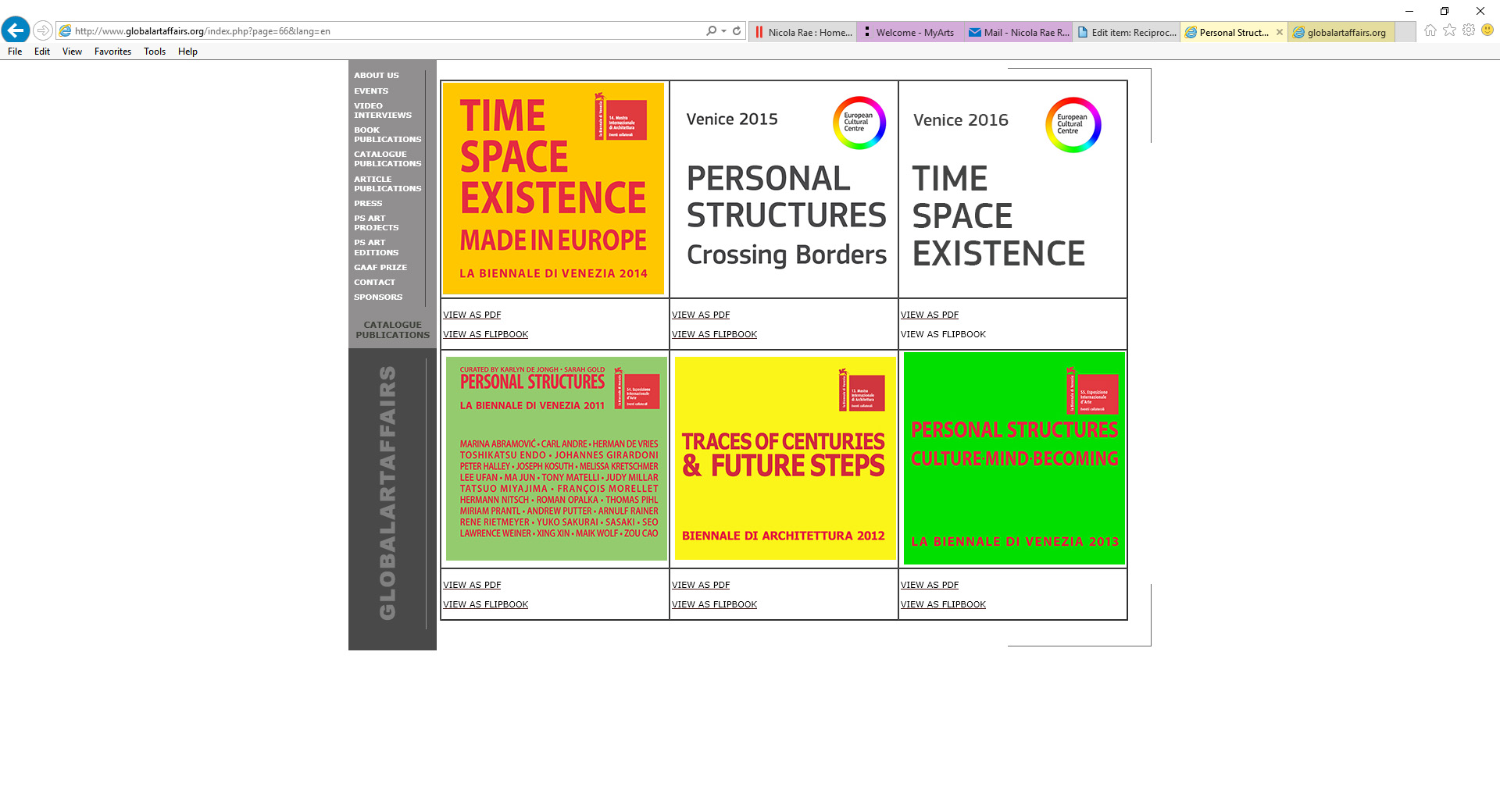
Task: View Venice 2015 catalogue as PDF
Action: tap(701, 315)
